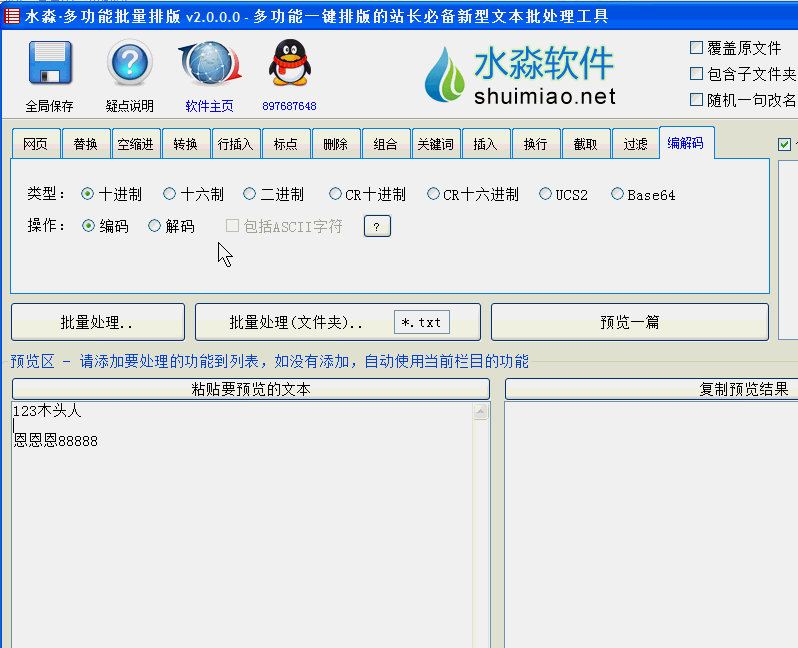
Task: Switch to the 过滤 tab
Action: [x=635, y=144]
